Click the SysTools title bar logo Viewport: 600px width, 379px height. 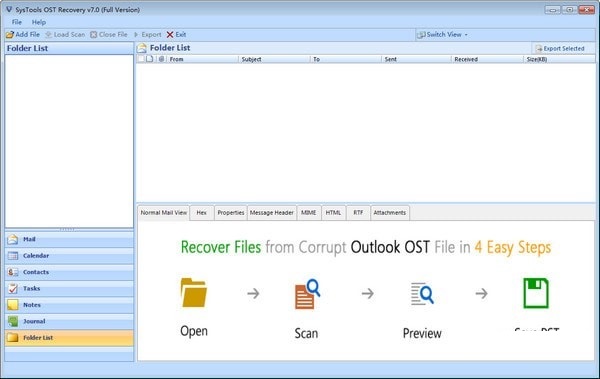pyautogui.click(x=9, y=9)
